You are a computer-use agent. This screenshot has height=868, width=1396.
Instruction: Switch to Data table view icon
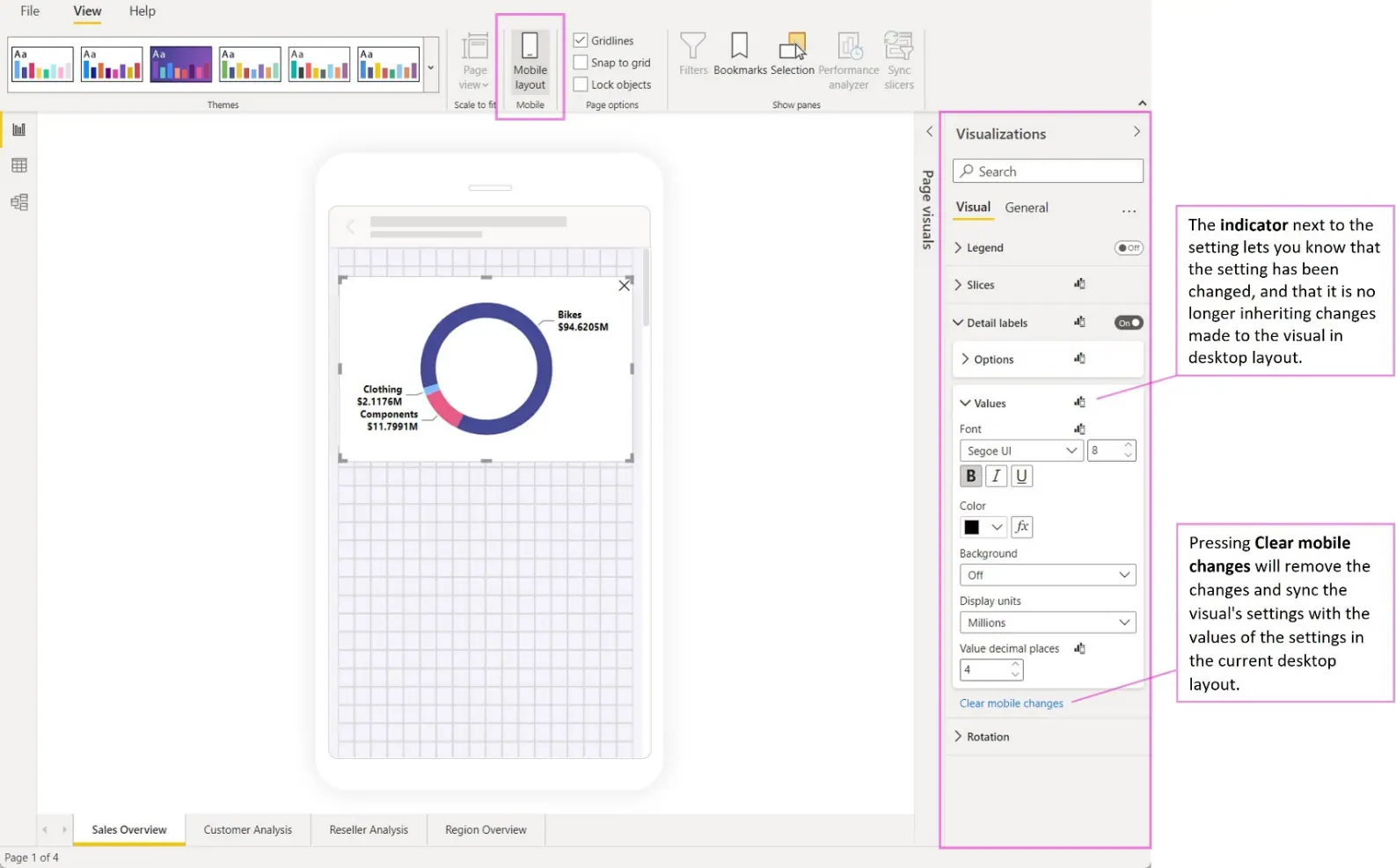[18, 165]
